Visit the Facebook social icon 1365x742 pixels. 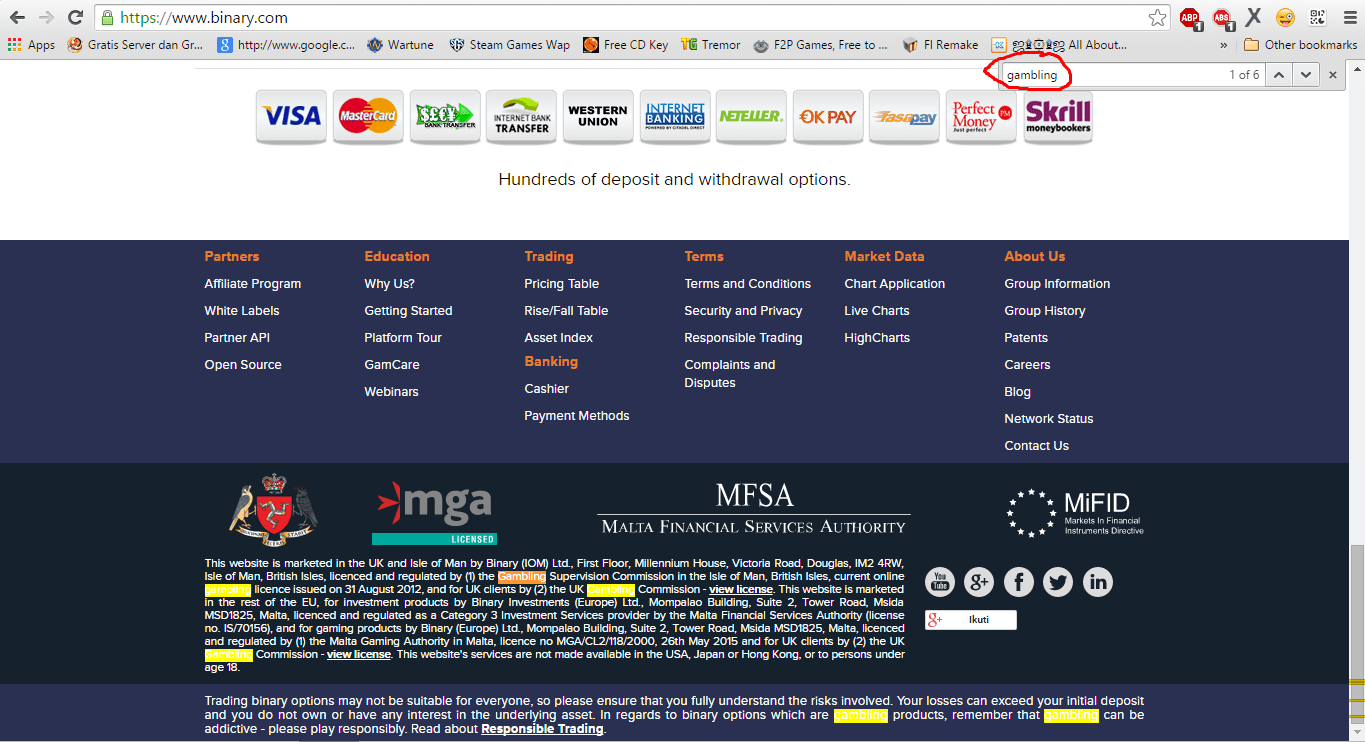pos(1018,582)
